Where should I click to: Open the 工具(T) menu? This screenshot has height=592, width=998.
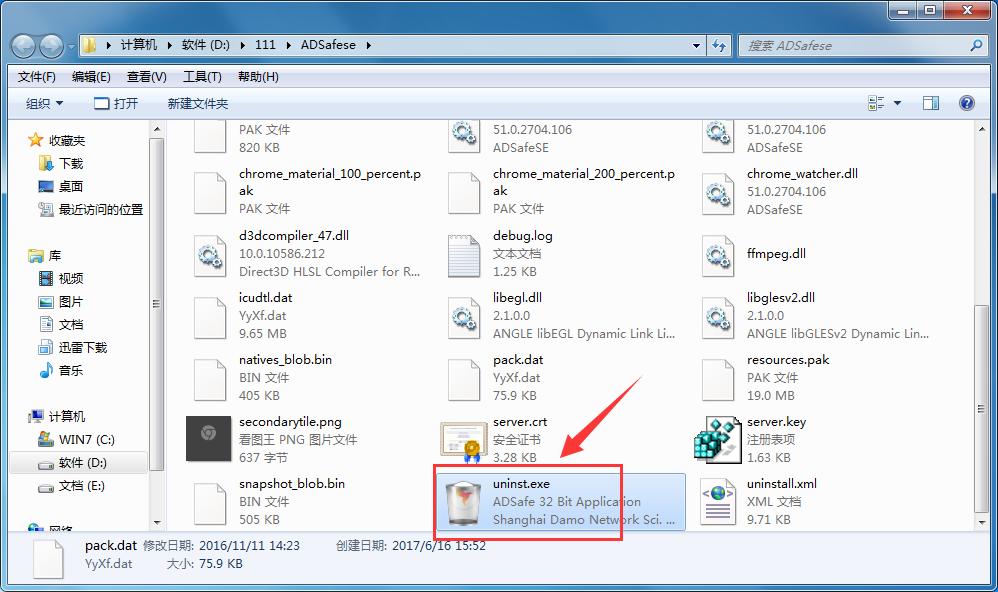202,76
